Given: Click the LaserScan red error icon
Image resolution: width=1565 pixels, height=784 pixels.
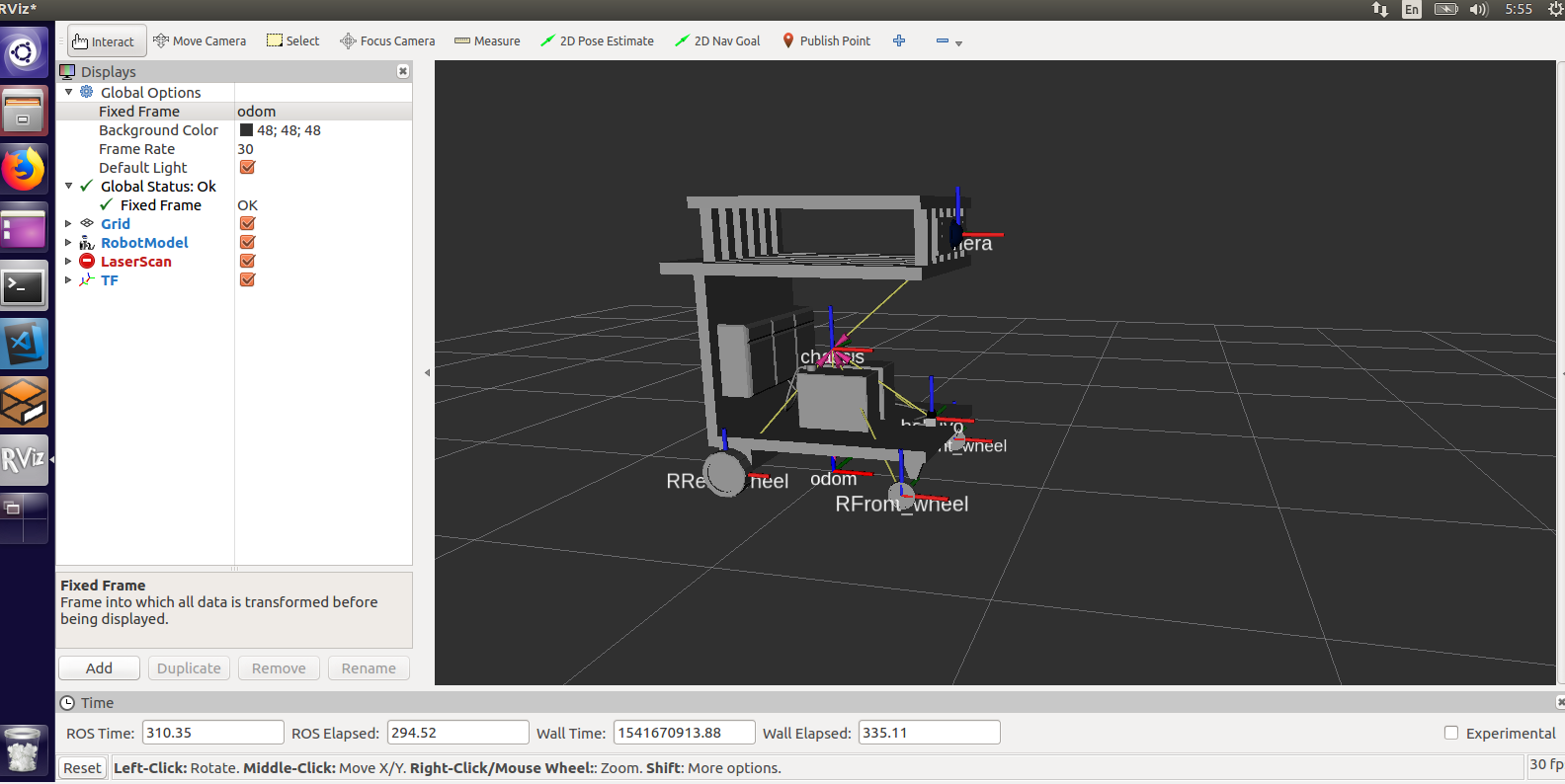Looking at the screenshot, I should coord(87,261).
